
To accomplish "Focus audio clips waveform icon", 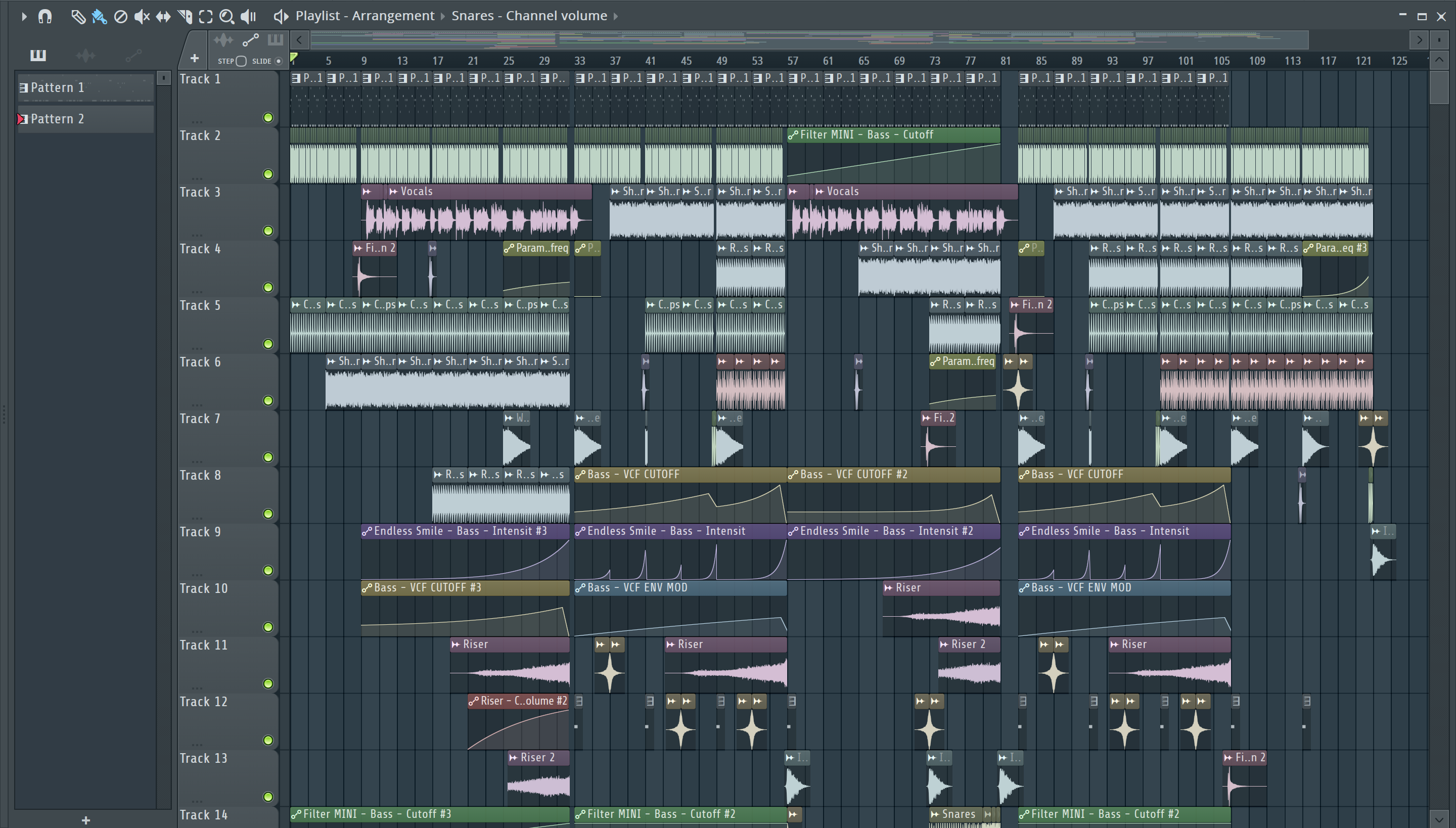I will (x=223, y=40).
